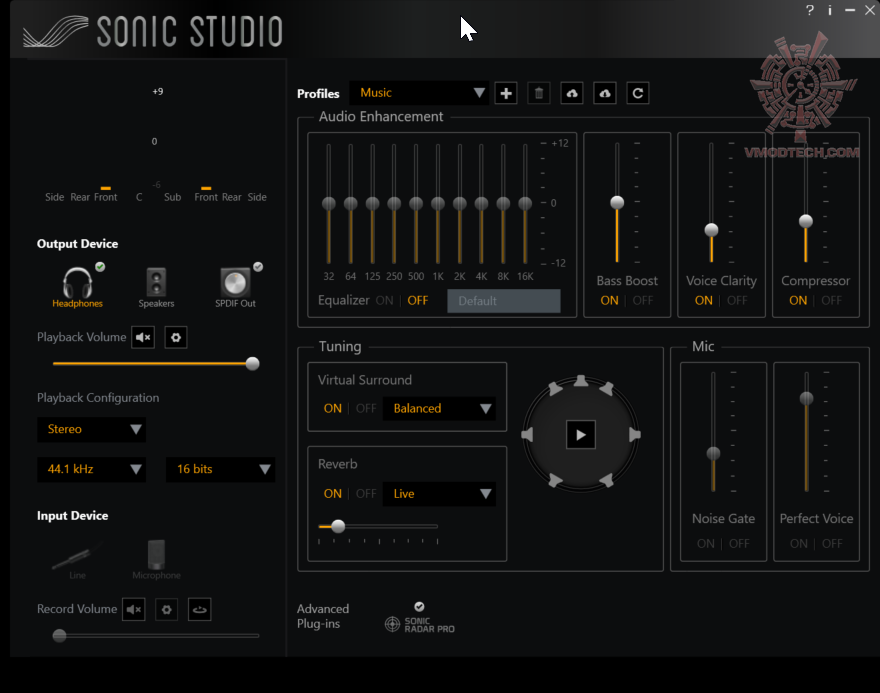Click the cloud download profile icon

tap(605, 93)
